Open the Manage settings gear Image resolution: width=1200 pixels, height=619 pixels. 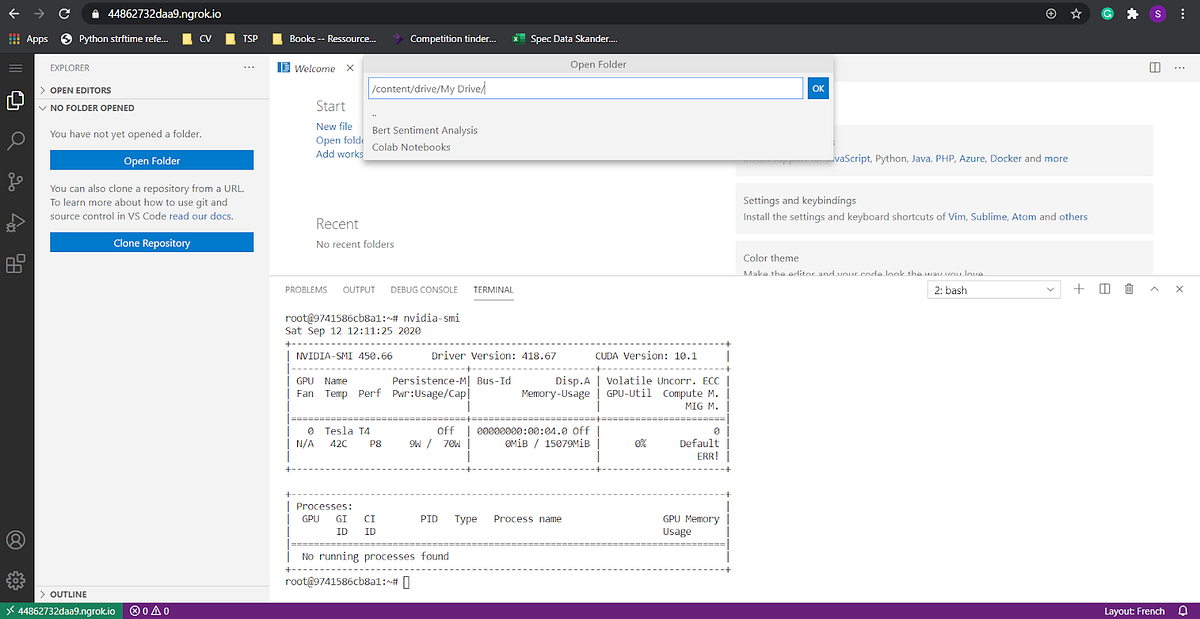[x=14, y=580]
